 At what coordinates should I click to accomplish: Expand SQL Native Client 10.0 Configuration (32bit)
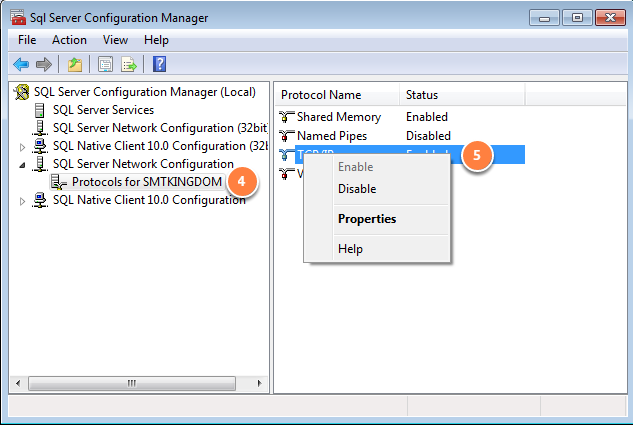[23, 147]
